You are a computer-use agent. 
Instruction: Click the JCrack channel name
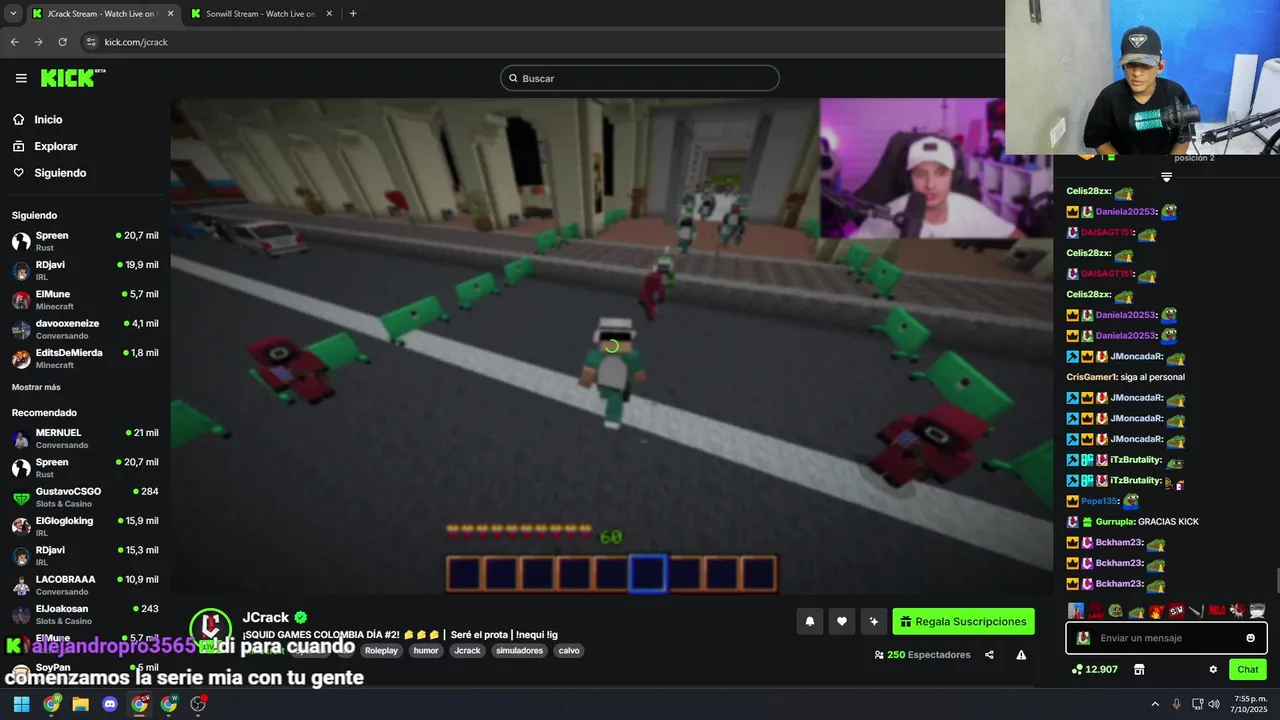pos(266,618)
